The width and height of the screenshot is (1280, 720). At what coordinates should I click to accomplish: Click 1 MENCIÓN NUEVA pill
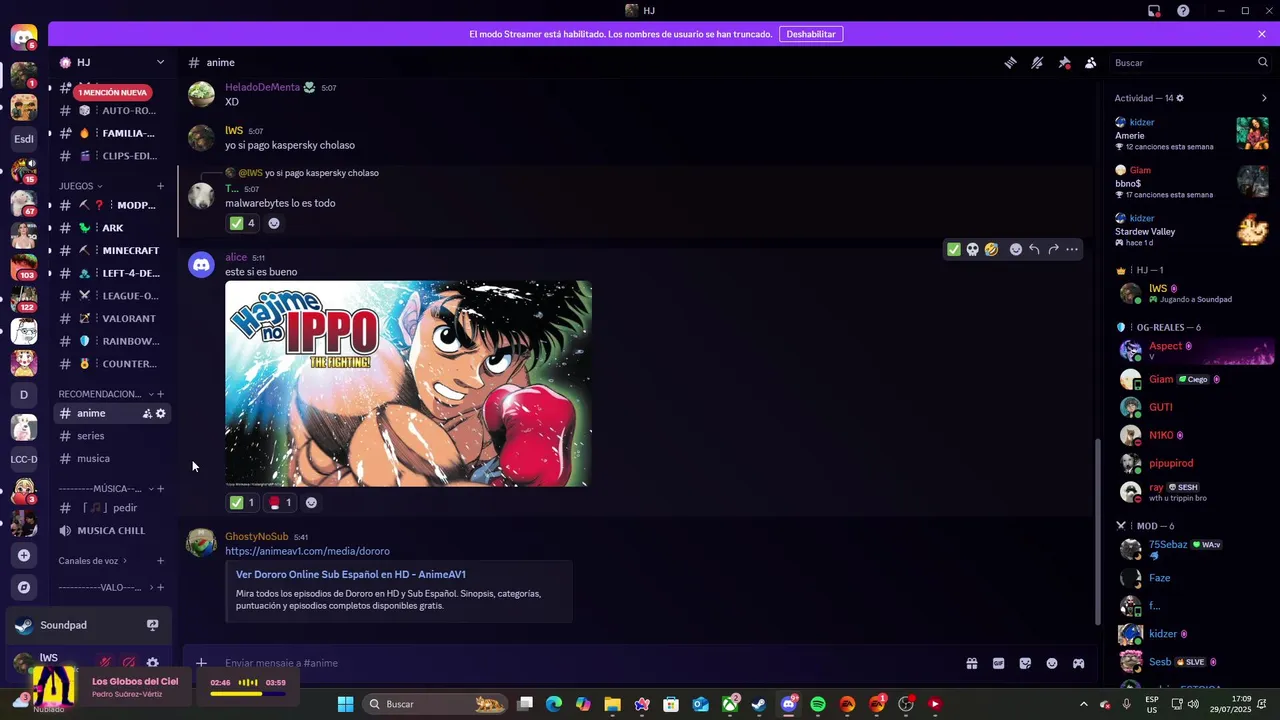tap(113, 92)
